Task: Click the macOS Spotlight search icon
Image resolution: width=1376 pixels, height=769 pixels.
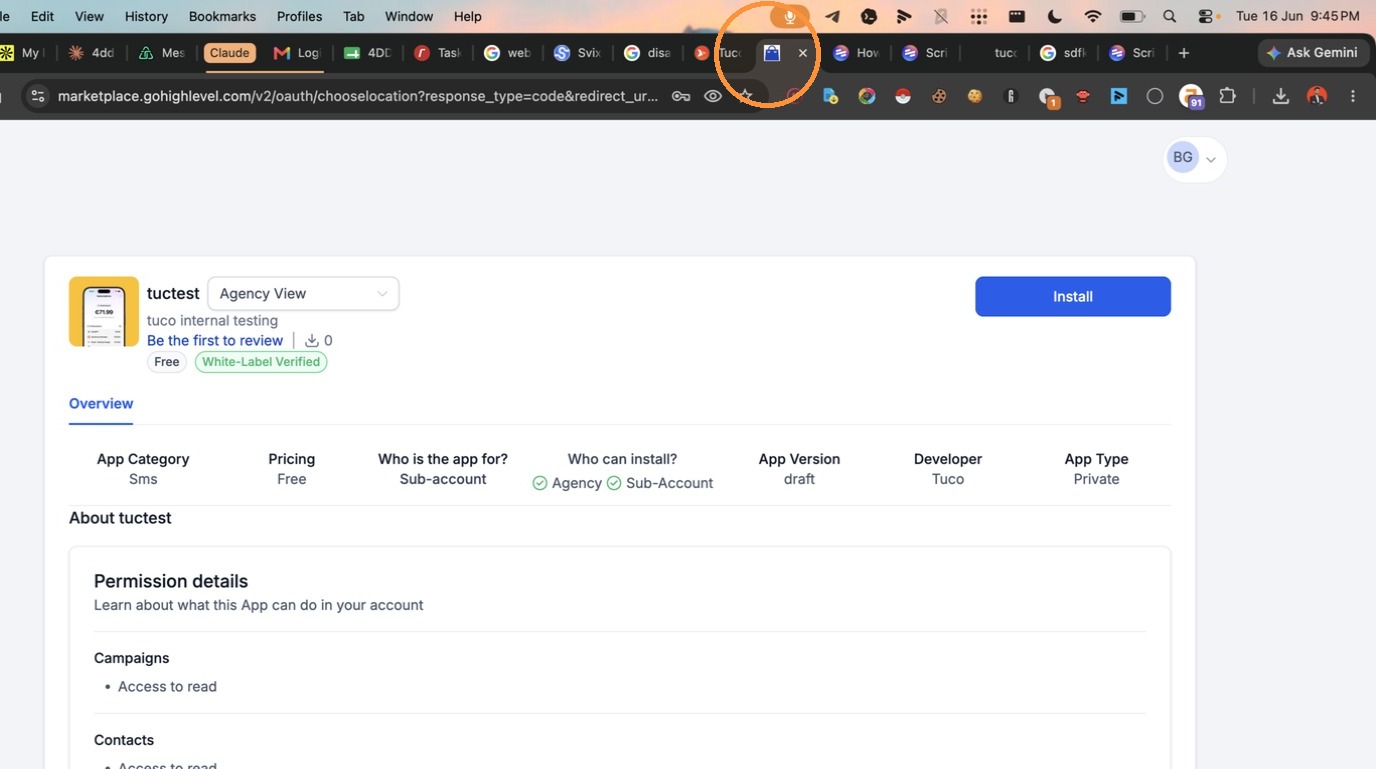Action: [x=1169, y=16]
